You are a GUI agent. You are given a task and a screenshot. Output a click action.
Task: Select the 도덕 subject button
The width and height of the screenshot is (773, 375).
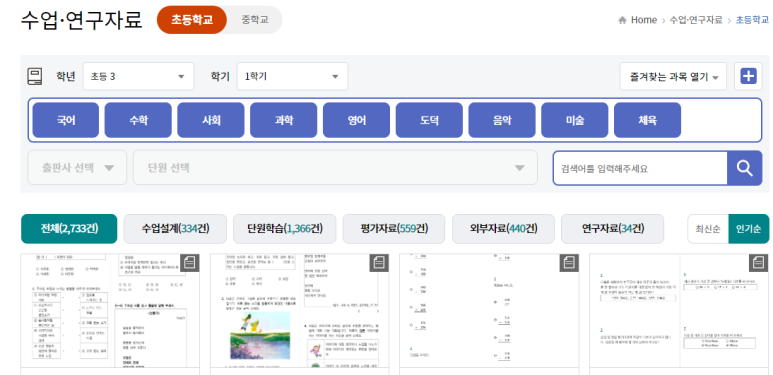(x=429, y=120)
